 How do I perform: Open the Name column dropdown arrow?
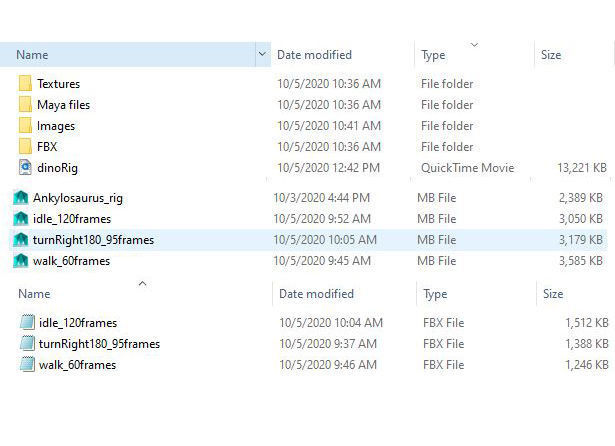(262, 55)
